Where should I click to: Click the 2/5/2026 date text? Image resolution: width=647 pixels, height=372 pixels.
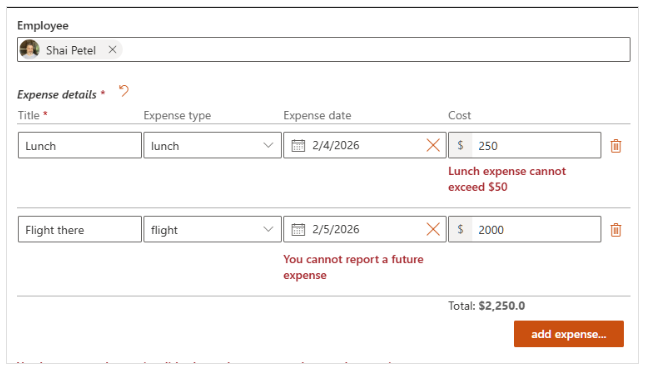(335, 229)
